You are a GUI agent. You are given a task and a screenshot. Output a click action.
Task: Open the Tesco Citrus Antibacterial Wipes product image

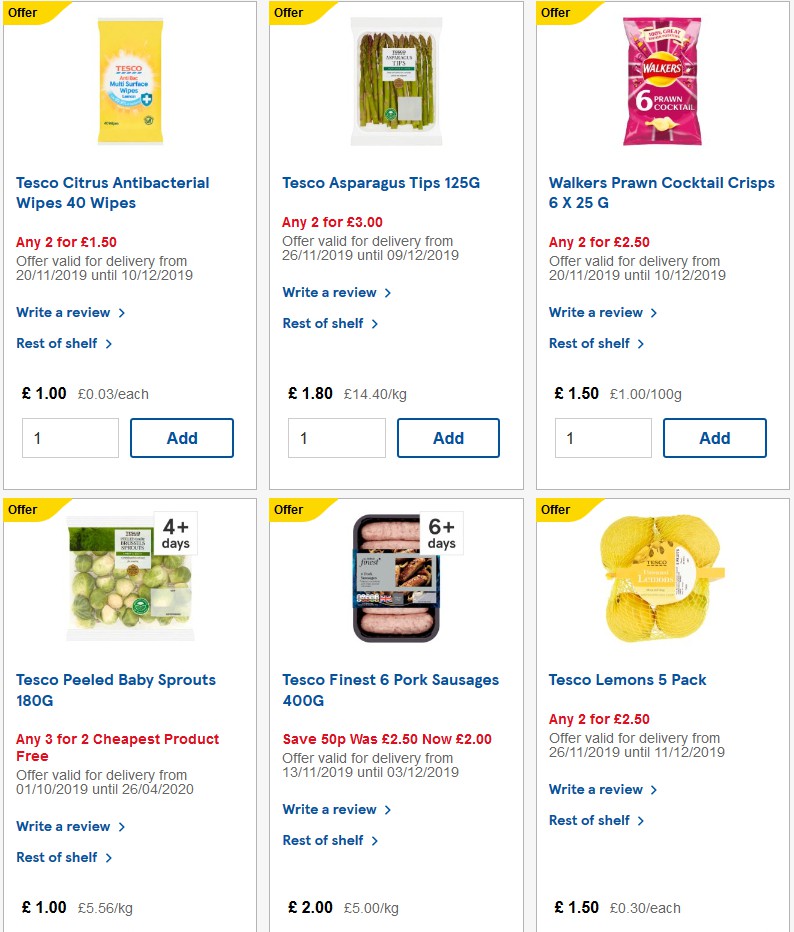[x=129, y=80]
